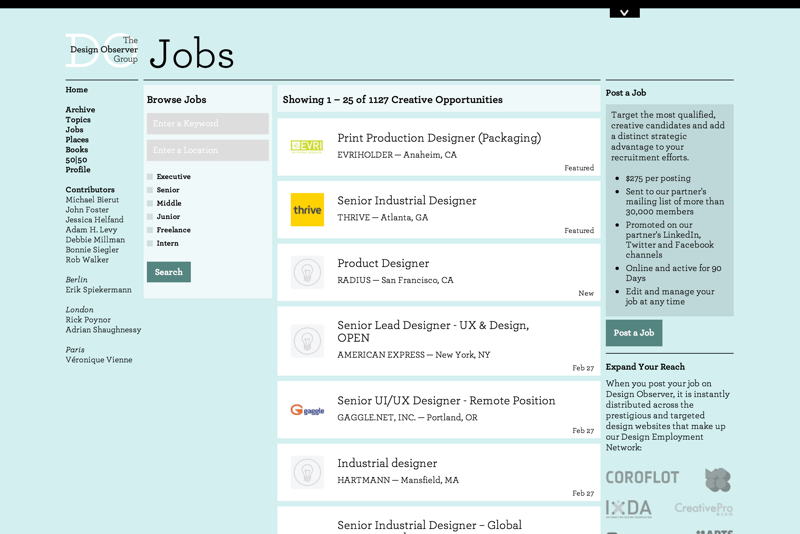Click the Expand Your Reach heading
The image size is (800, 534).
[x=645, y=367]
